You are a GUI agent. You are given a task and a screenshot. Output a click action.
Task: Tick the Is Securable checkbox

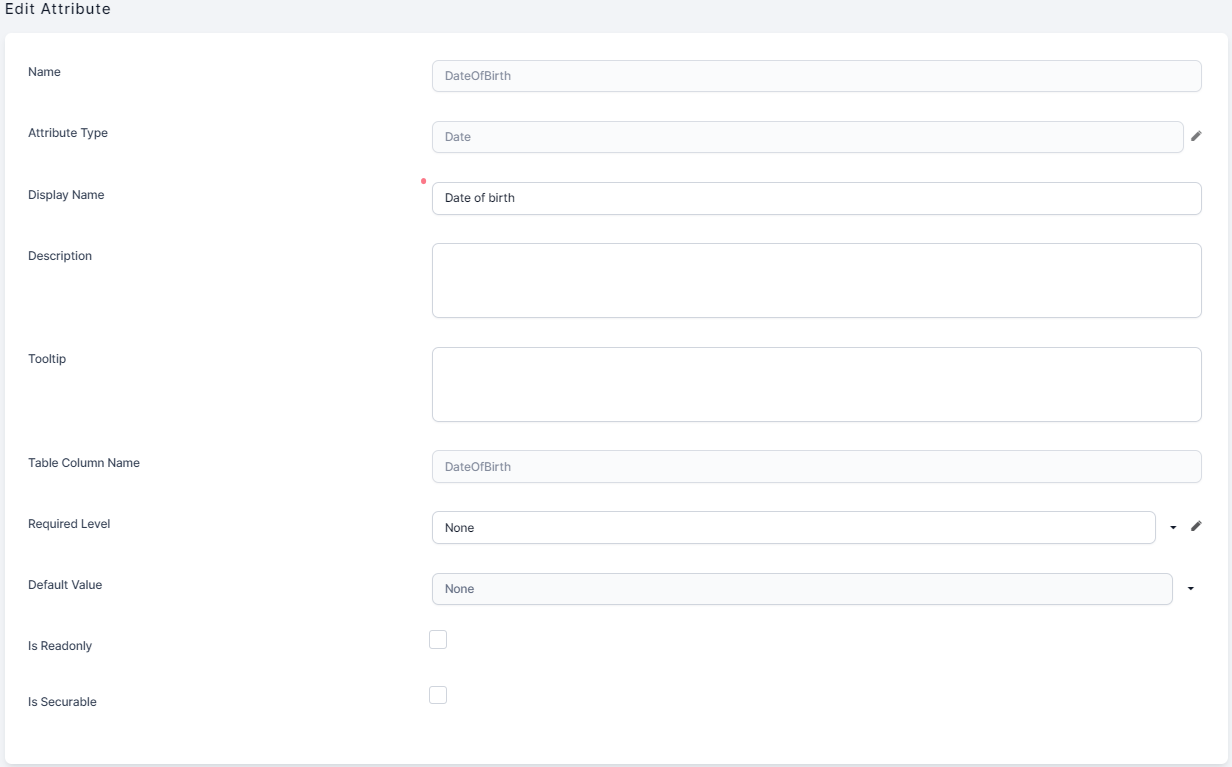tap(438, 695)
